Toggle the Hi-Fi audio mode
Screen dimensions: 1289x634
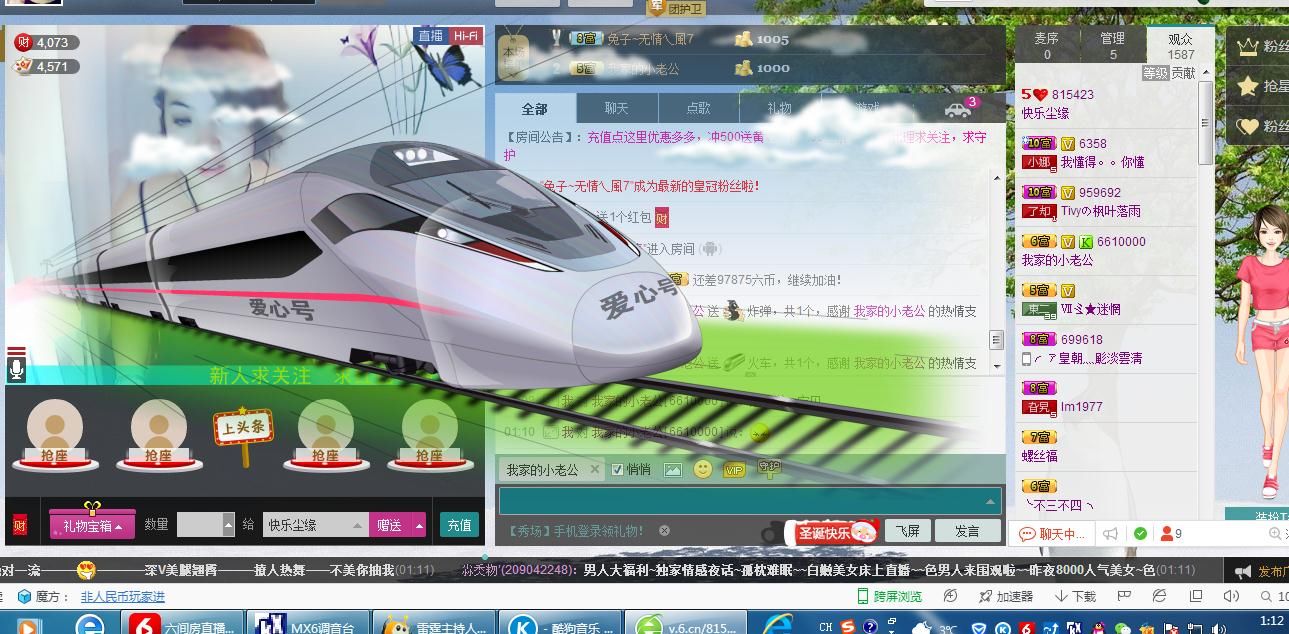[x=465, y=36]
